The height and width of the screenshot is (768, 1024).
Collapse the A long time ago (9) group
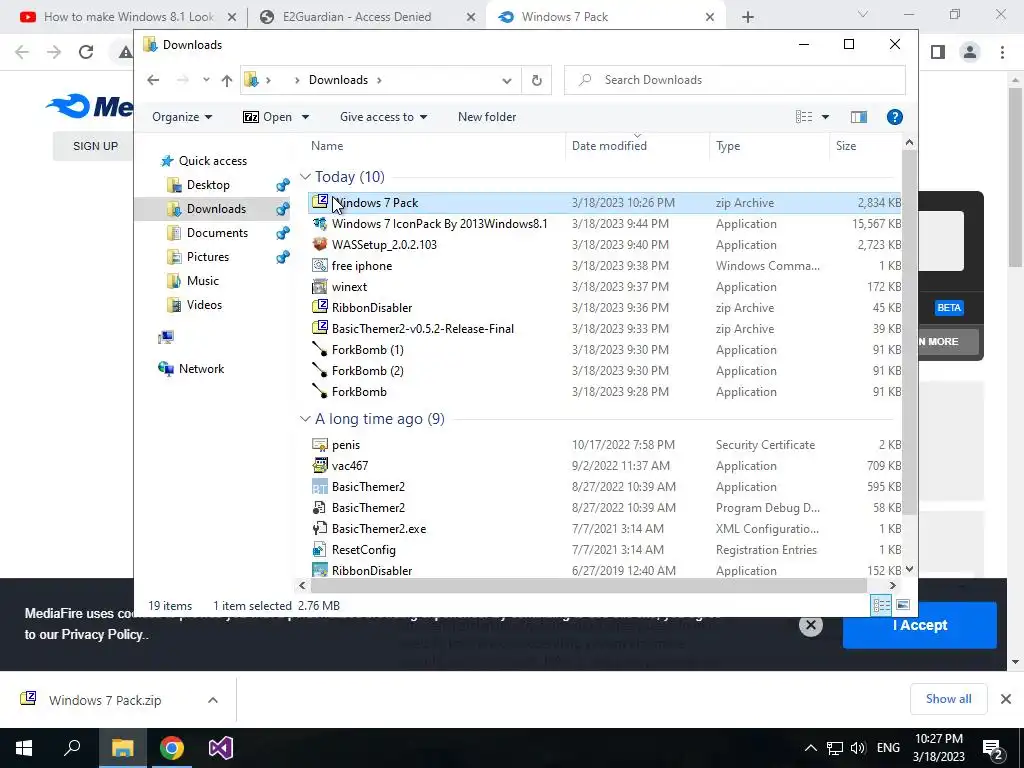pos(304,419)
